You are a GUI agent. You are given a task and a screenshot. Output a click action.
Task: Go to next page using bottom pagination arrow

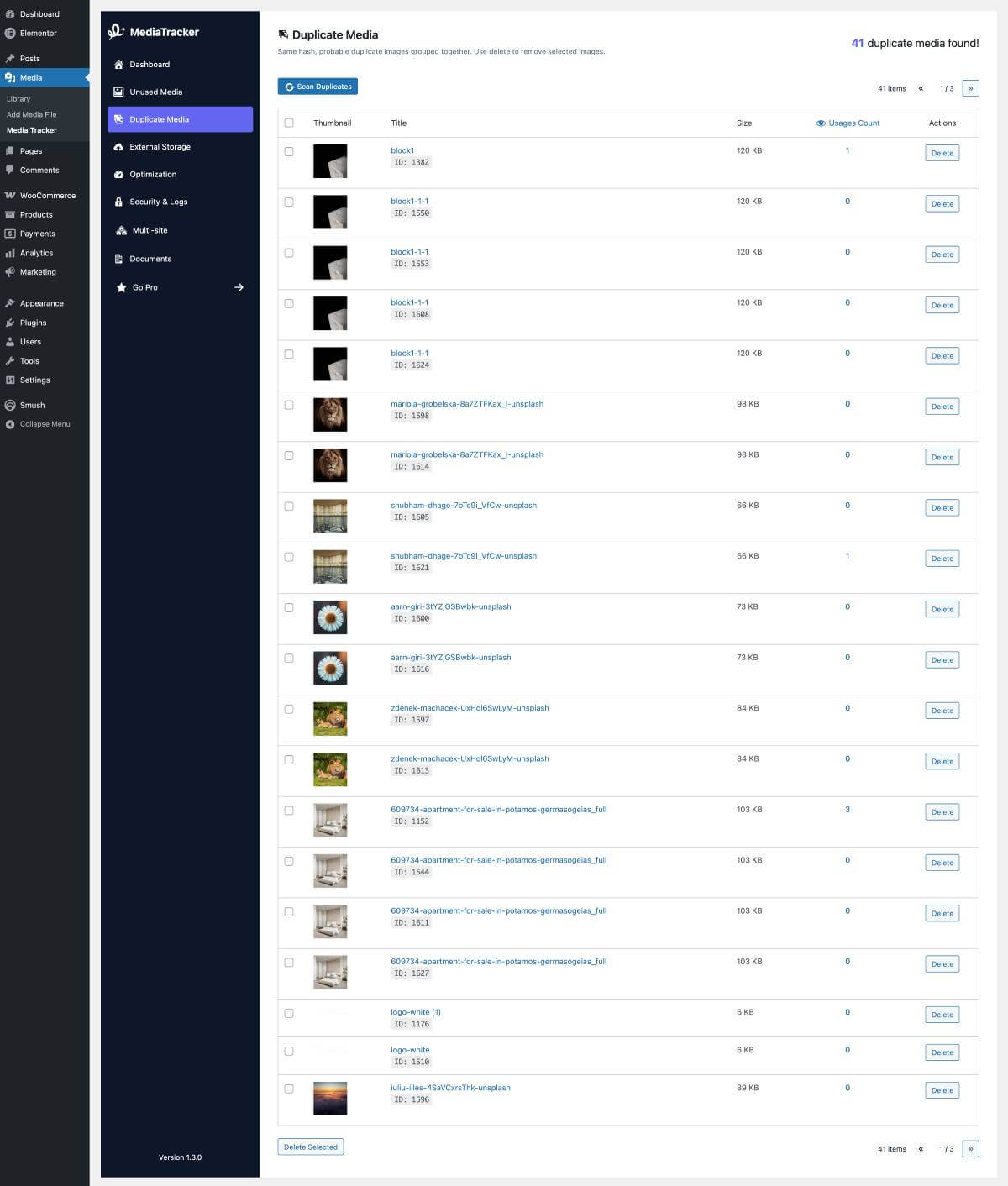(x=970, y=1148)
